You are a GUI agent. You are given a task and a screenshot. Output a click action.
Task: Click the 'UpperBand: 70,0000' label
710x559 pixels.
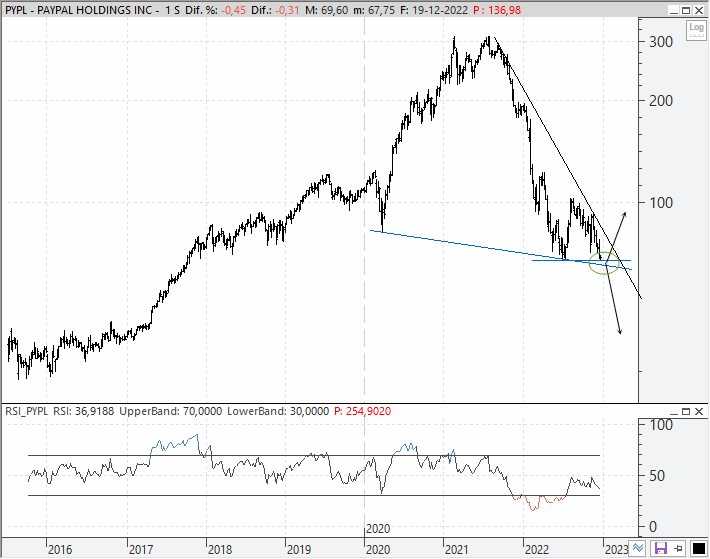coord(171,411)
